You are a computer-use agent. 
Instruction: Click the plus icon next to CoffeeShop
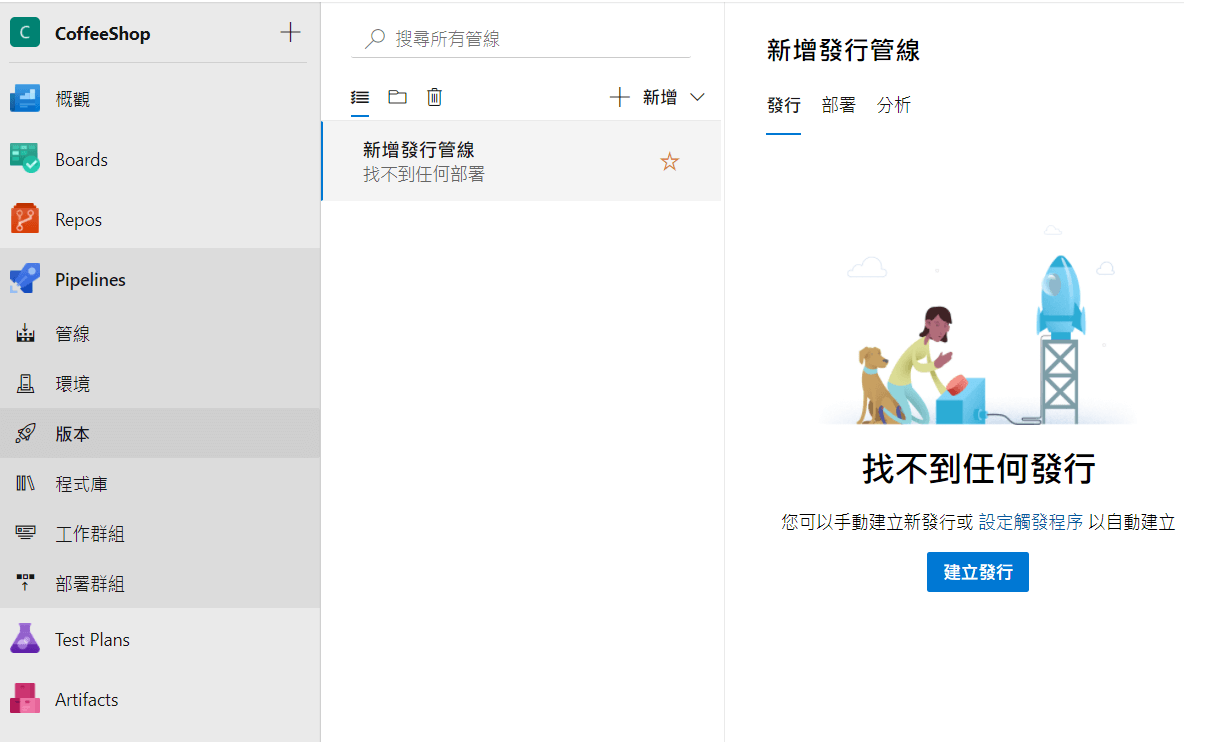pyautogui.click(x=290, y=33)
